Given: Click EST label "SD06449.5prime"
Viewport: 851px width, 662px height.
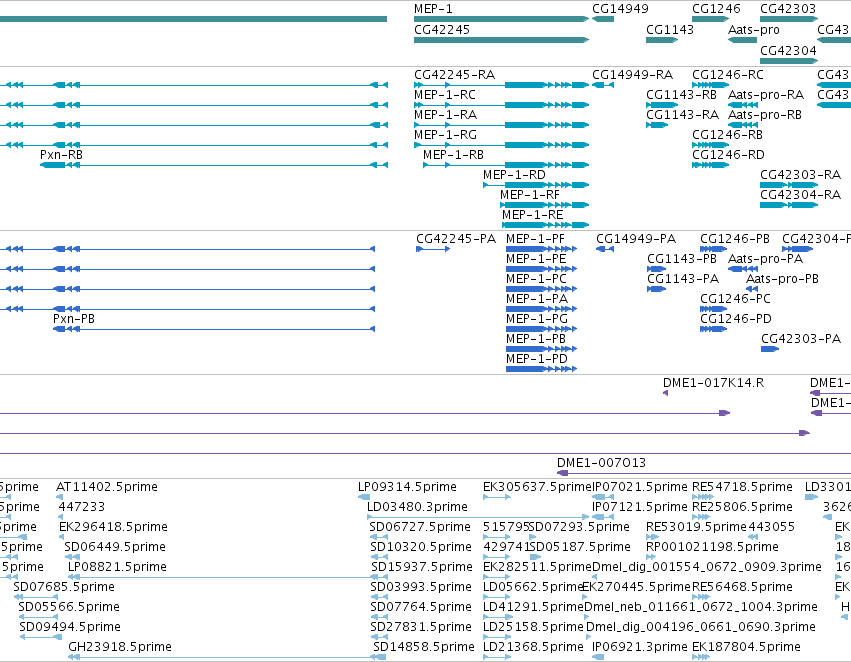Looking at the screenshot, I should coord(115,548).
